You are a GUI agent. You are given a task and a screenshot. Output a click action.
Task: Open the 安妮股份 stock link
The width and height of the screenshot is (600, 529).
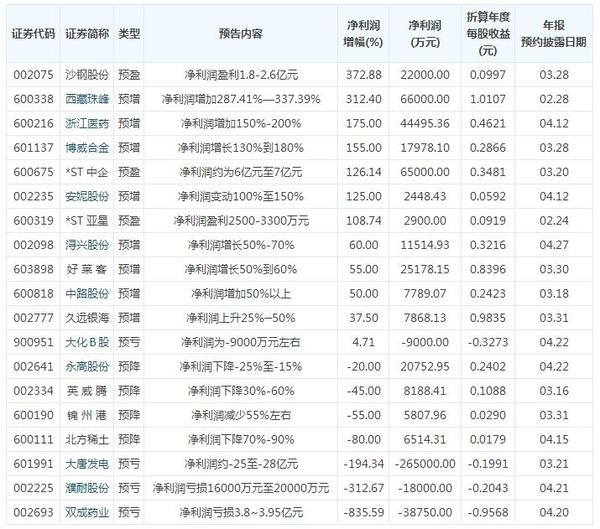(87, 196)
